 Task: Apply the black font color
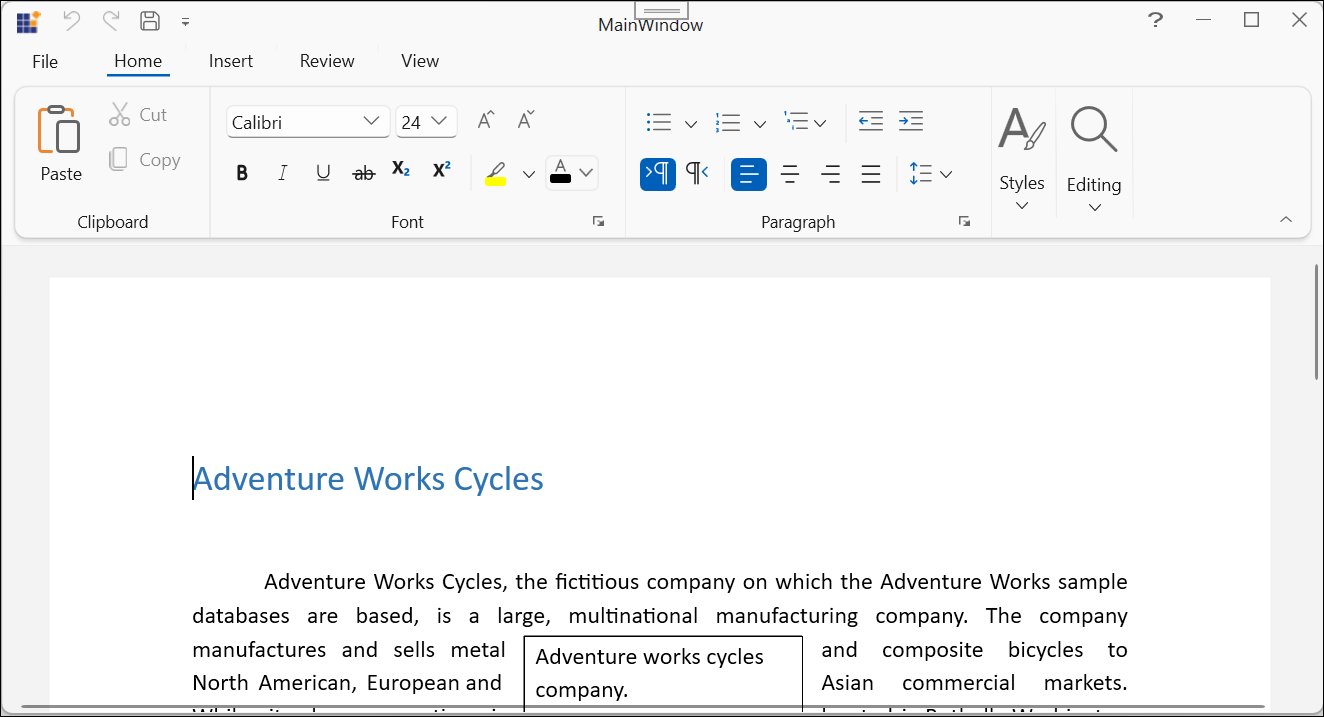point(561,172)
